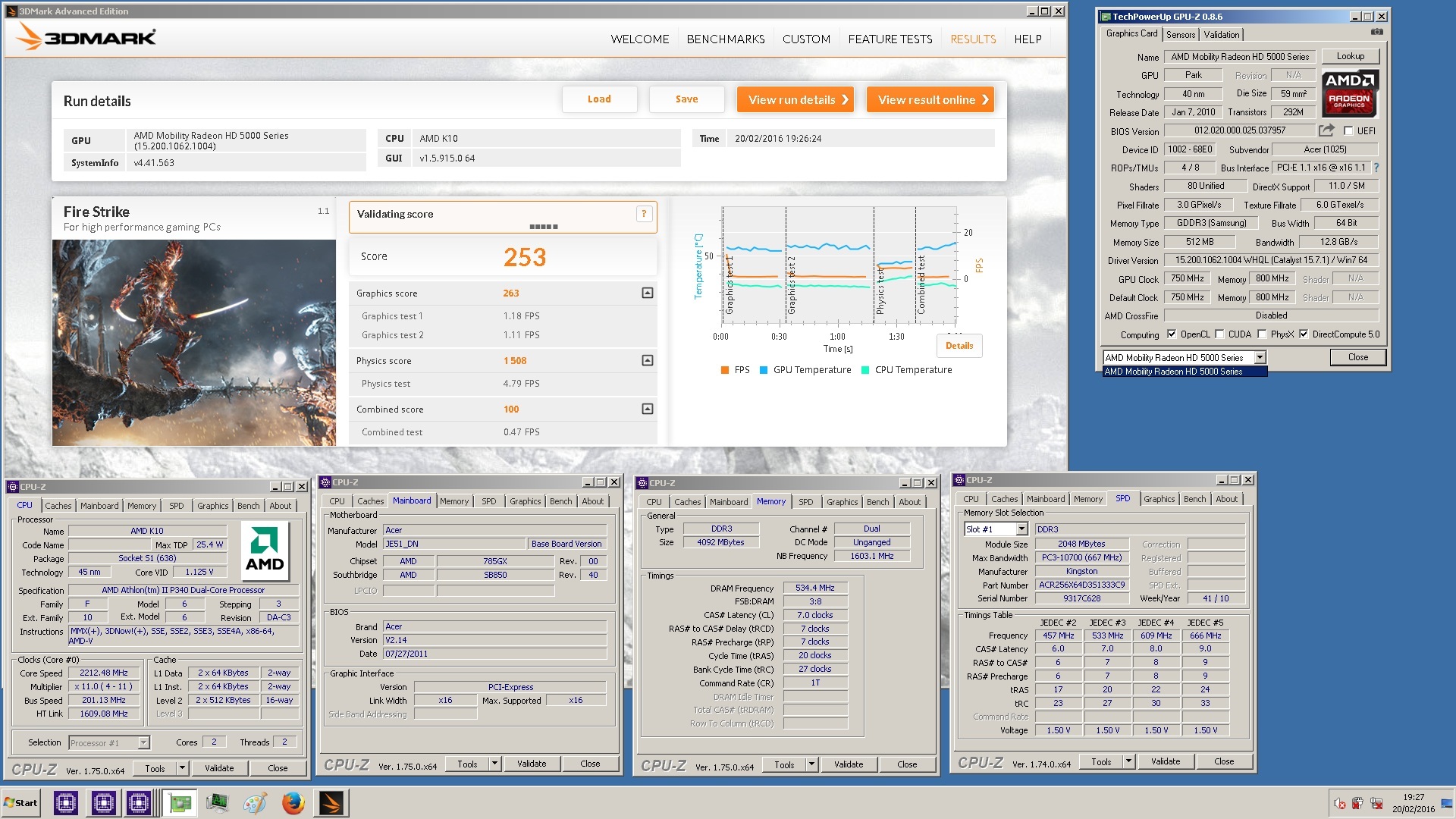Click the taskbar clock showing 19:27
Viewport: 1456px width, 819px height.
click(x=1414, y=803)
